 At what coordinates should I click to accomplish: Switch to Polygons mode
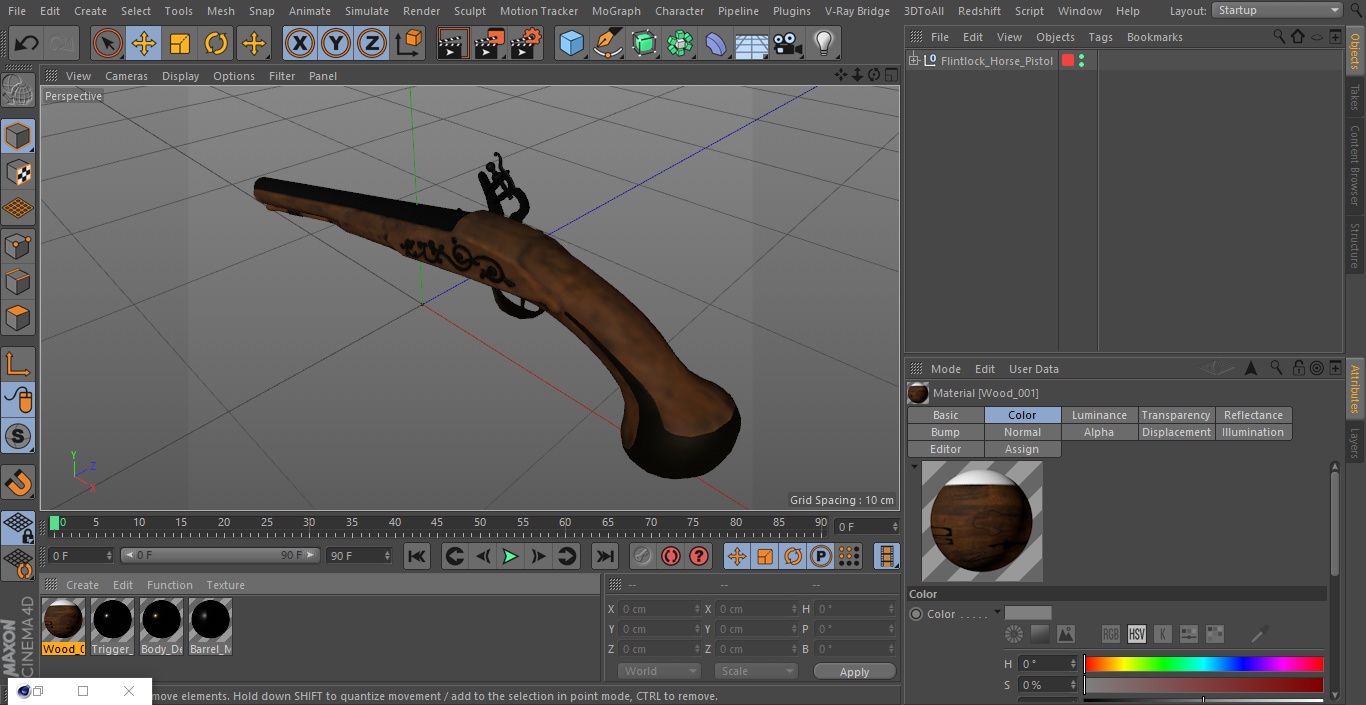point(18,319)
